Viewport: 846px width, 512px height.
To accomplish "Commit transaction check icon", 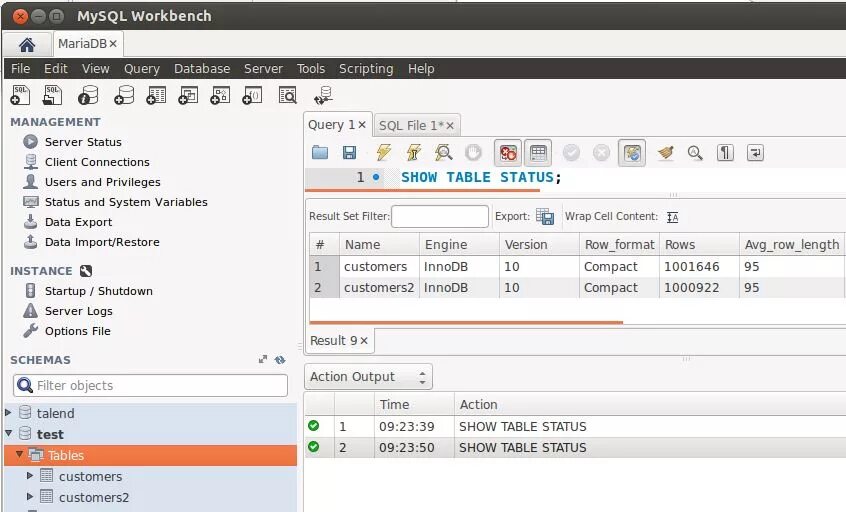I will (x=571, y=153).
